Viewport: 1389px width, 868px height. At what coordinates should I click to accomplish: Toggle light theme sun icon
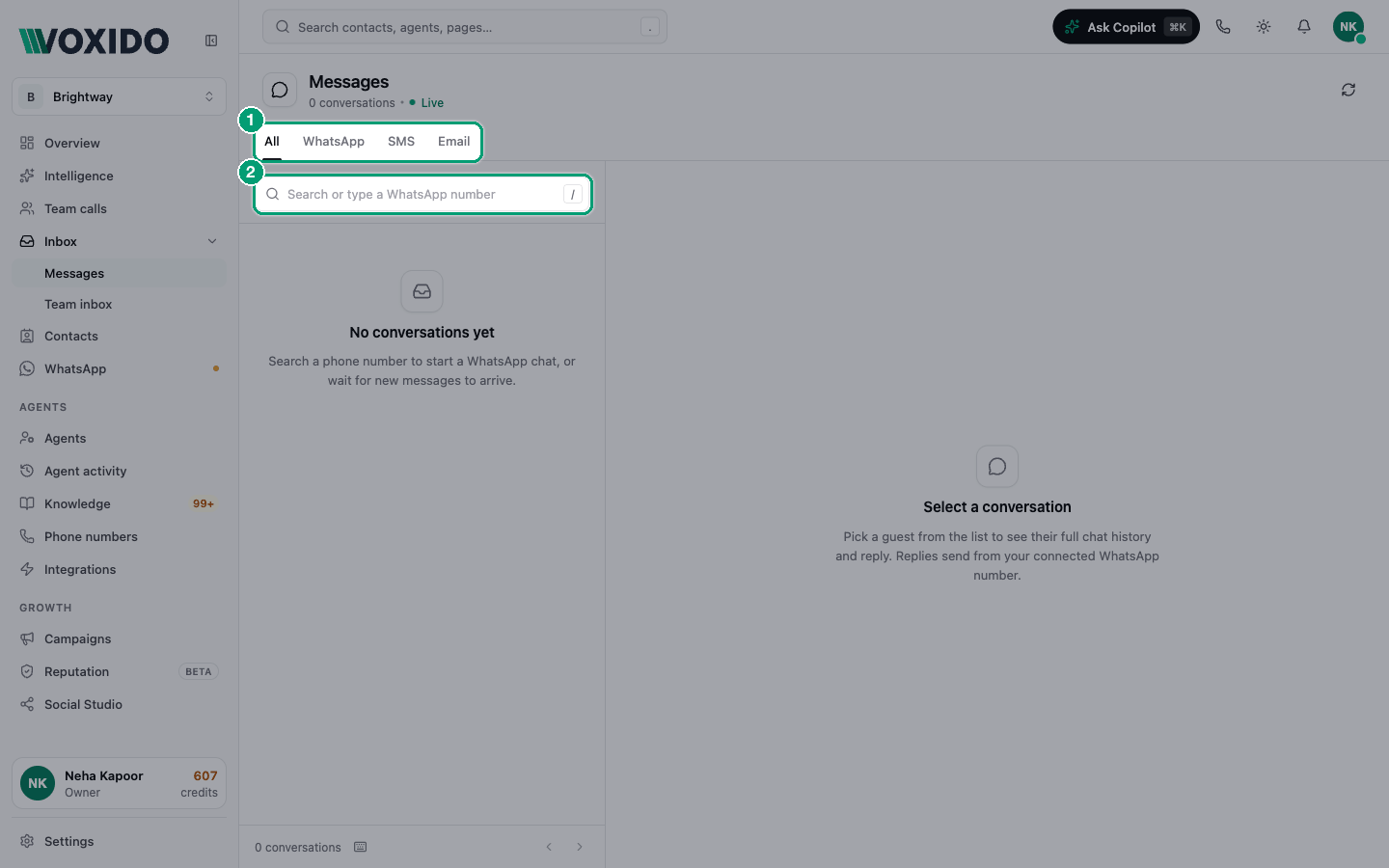tap(1264, 27)
